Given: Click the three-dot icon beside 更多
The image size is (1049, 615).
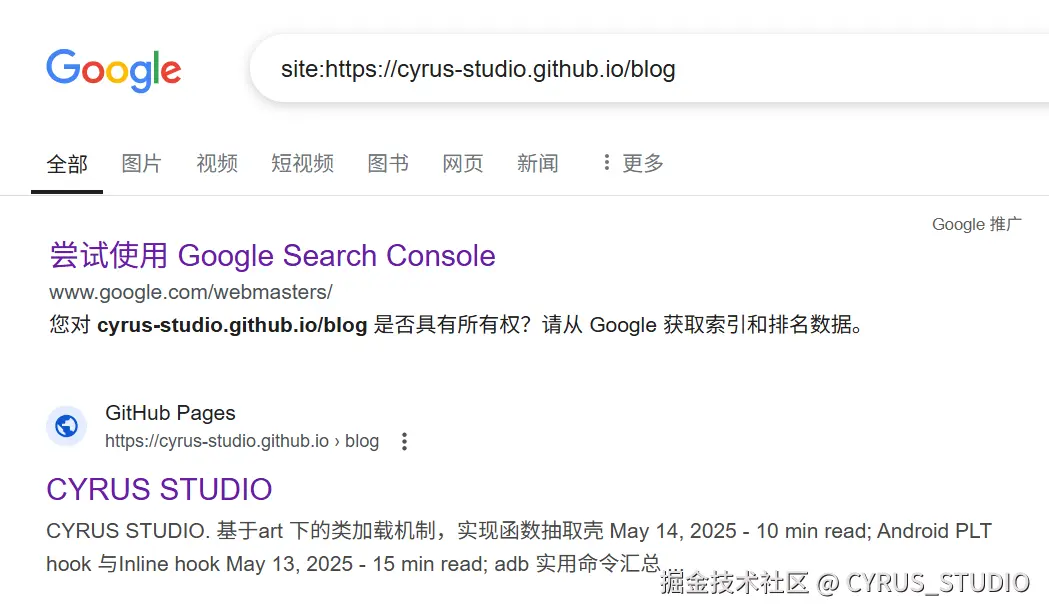Looking at the screenshot, I should [605, 163].
